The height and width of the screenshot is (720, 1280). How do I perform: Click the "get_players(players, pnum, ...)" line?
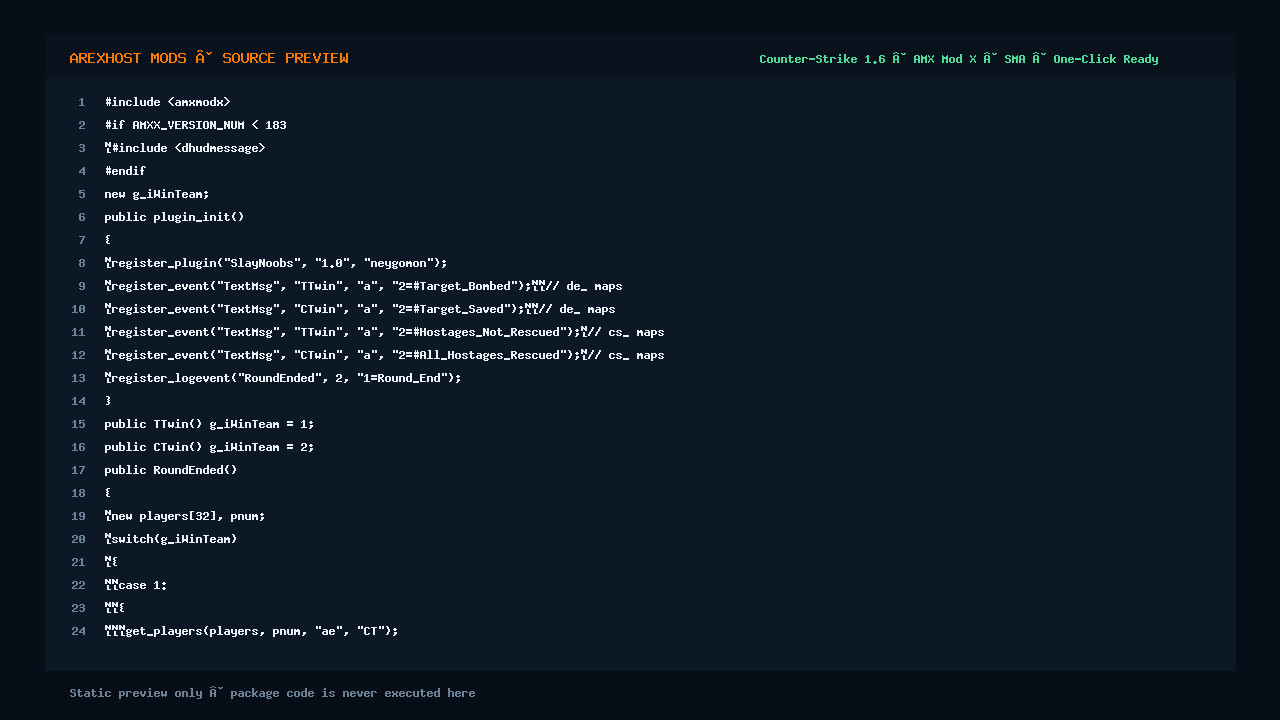pos(252,631)
